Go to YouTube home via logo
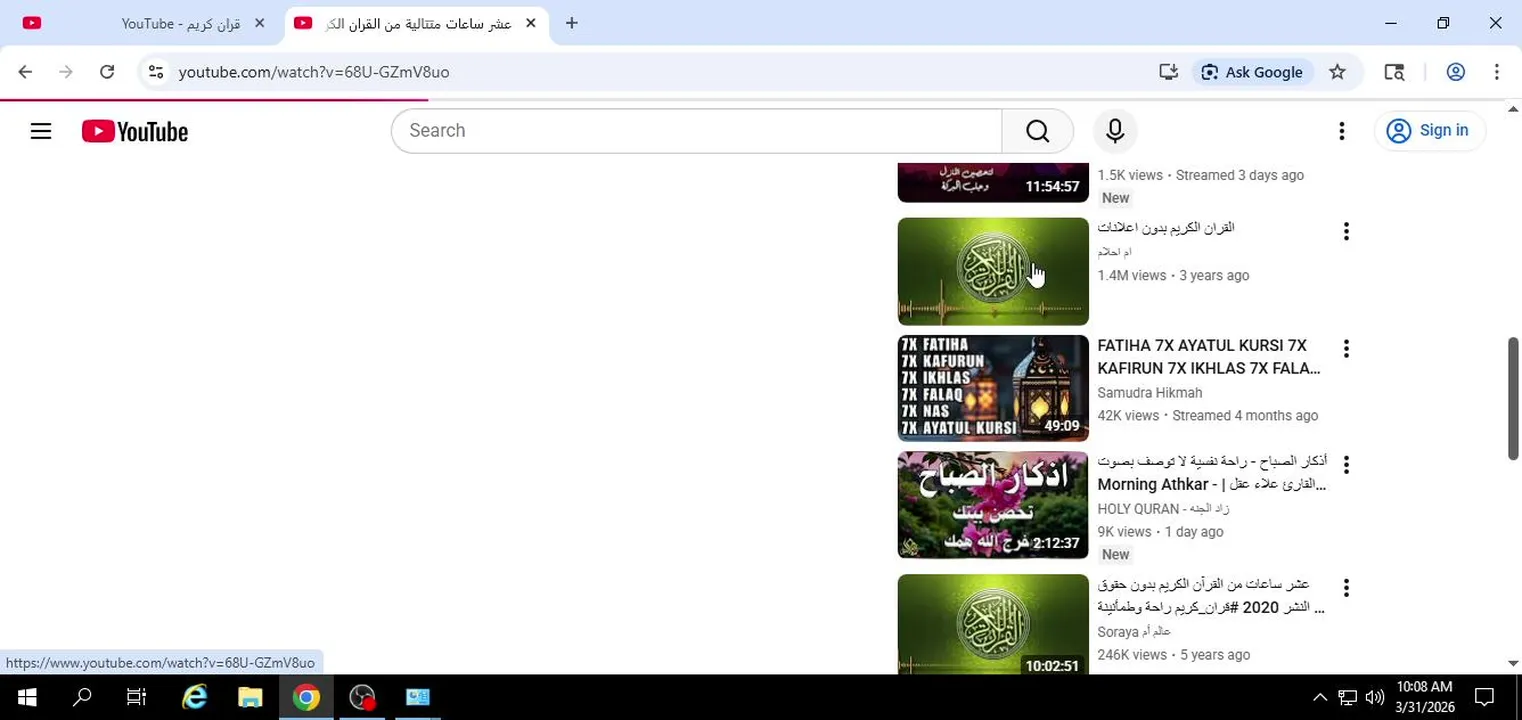The image size is (1522, 720). (x=135, y=132)
